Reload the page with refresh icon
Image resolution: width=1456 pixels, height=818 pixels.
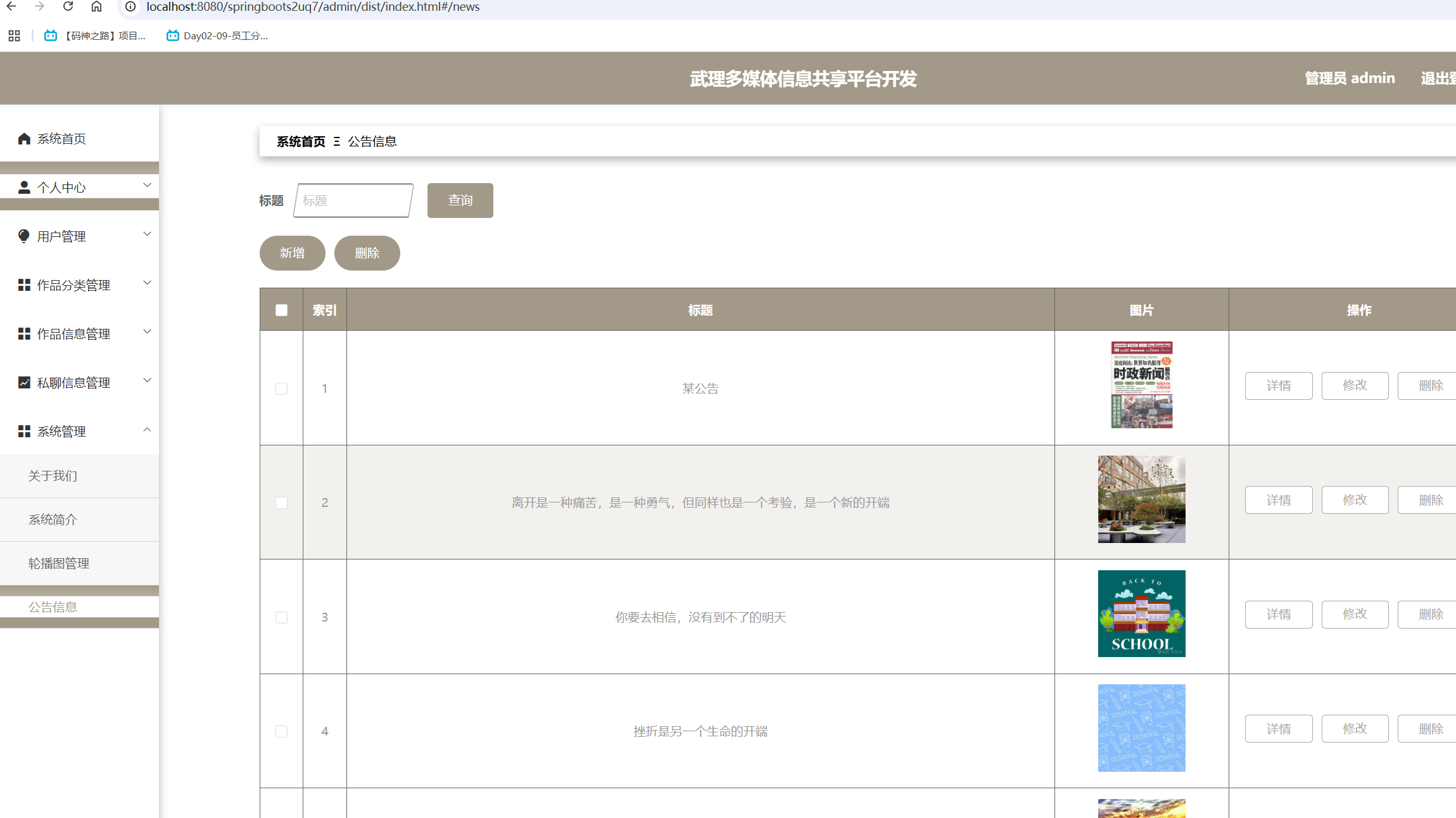click(68, 6)
